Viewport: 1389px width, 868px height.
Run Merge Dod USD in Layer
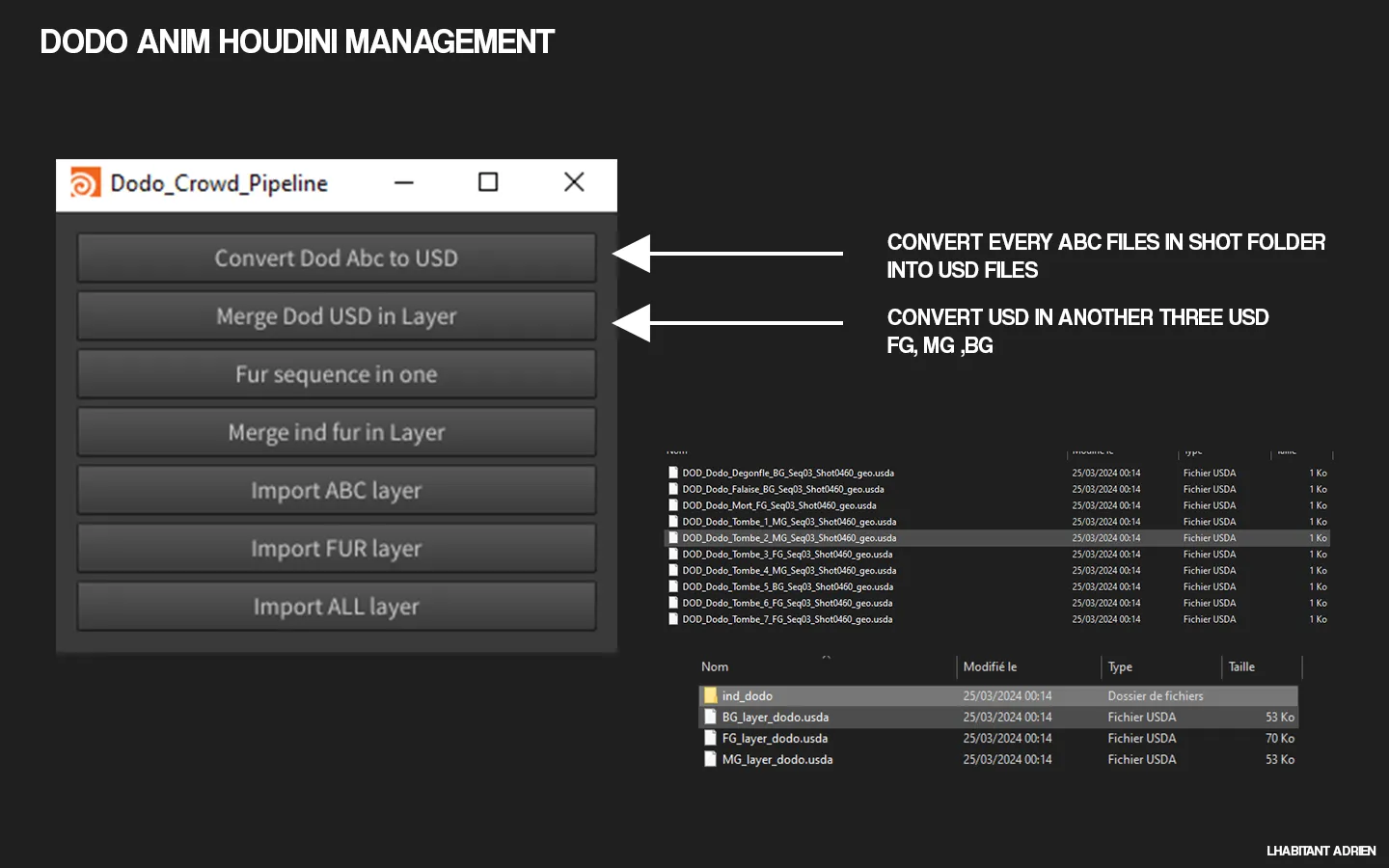coord(337,316)
